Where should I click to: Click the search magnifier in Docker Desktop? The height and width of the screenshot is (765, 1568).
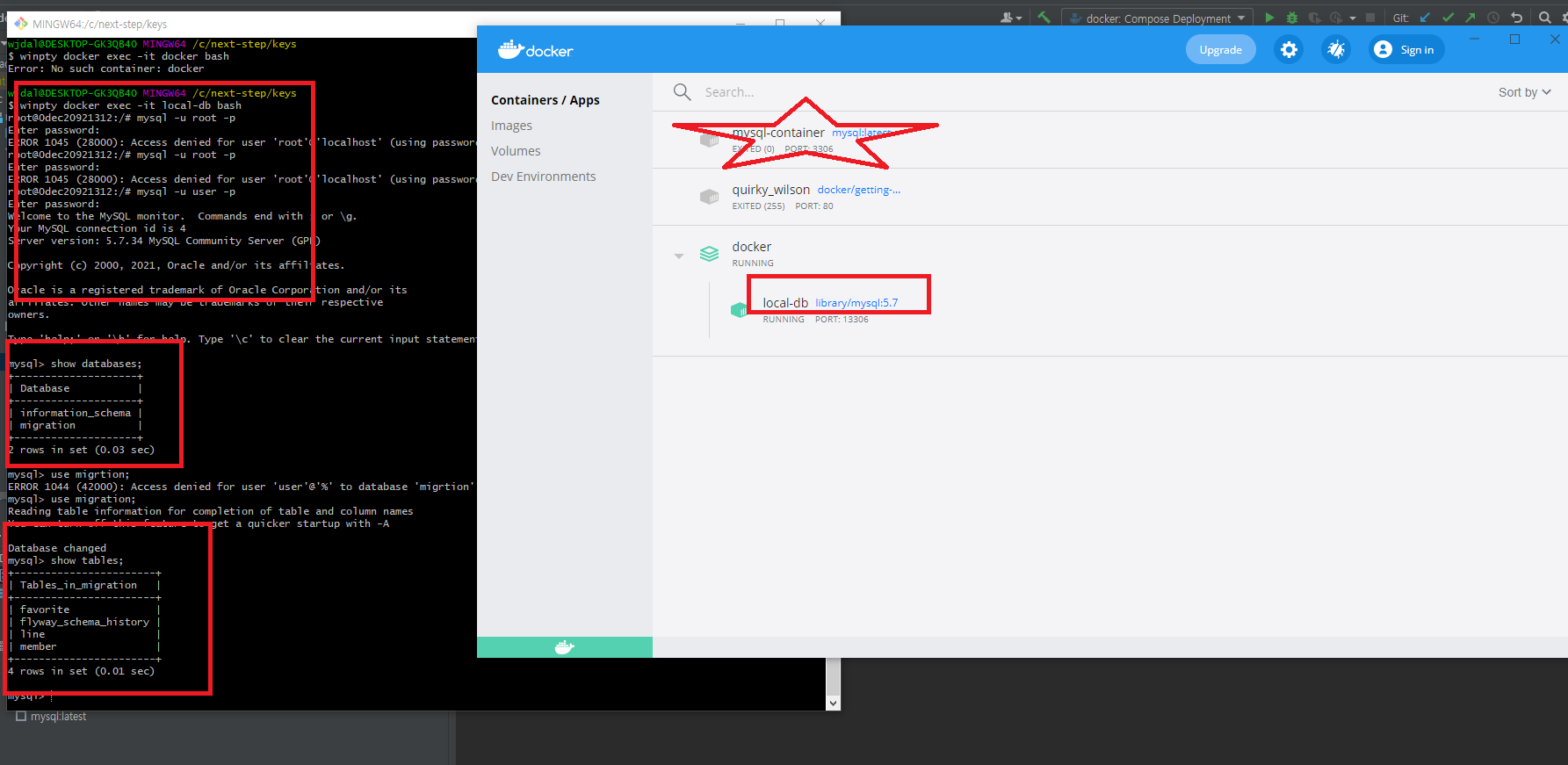682,91
